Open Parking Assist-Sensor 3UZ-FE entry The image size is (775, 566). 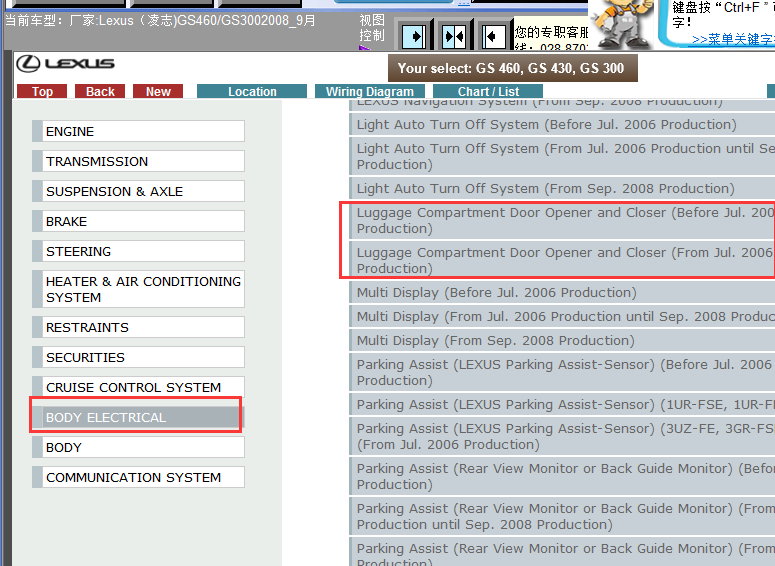coord(562,436)
